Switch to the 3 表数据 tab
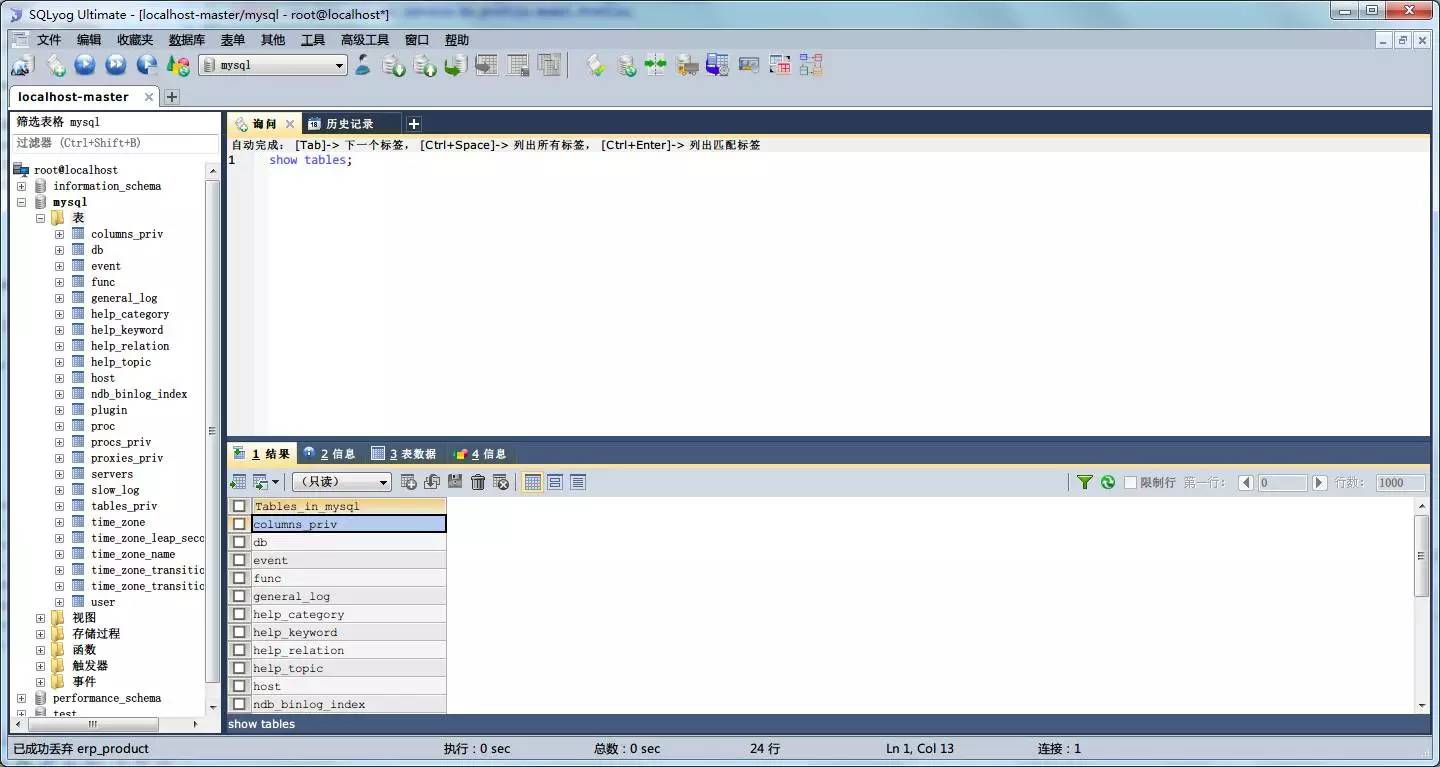Image resolution: width=1440 pixels, height=767 pixels. (x=404, y=454)
